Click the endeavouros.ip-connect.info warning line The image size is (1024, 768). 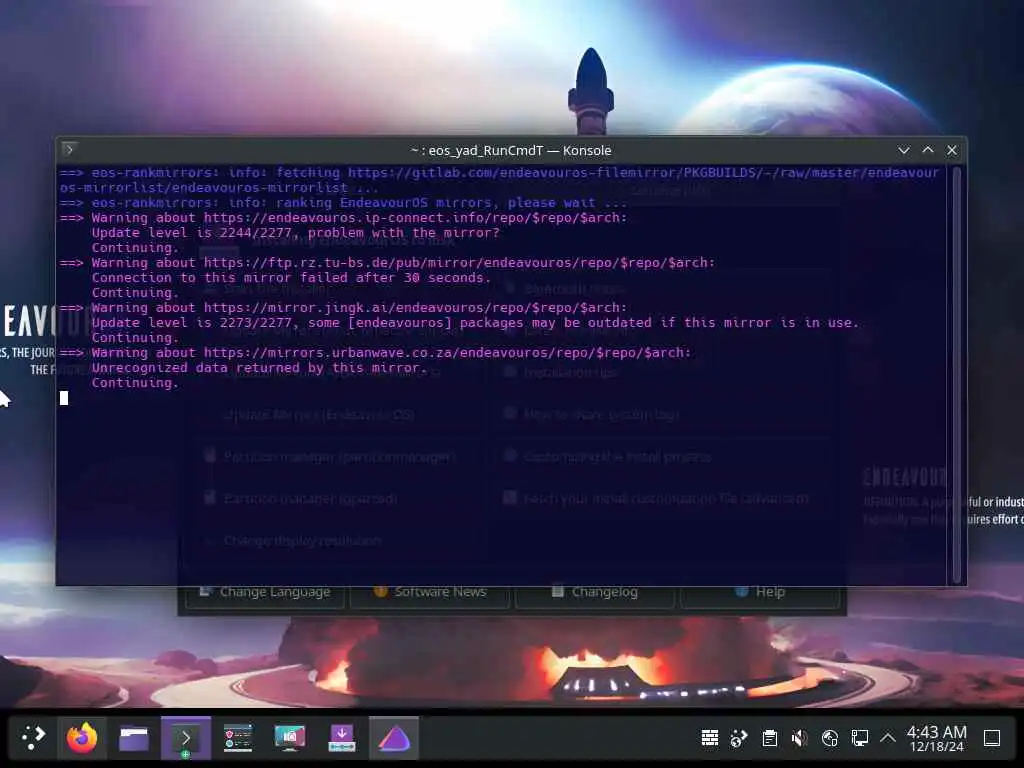[x=344, y=217]
